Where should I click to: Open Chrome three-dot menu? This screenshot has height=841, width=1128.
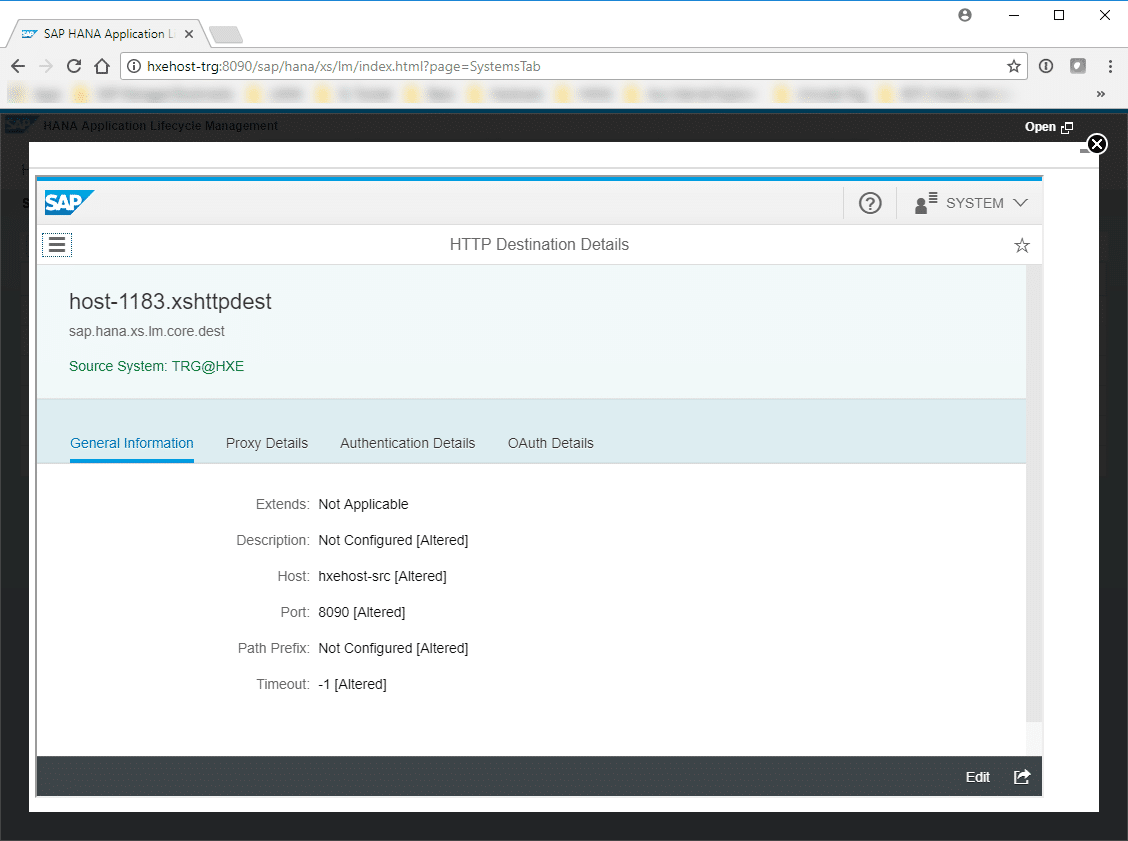1110,66
